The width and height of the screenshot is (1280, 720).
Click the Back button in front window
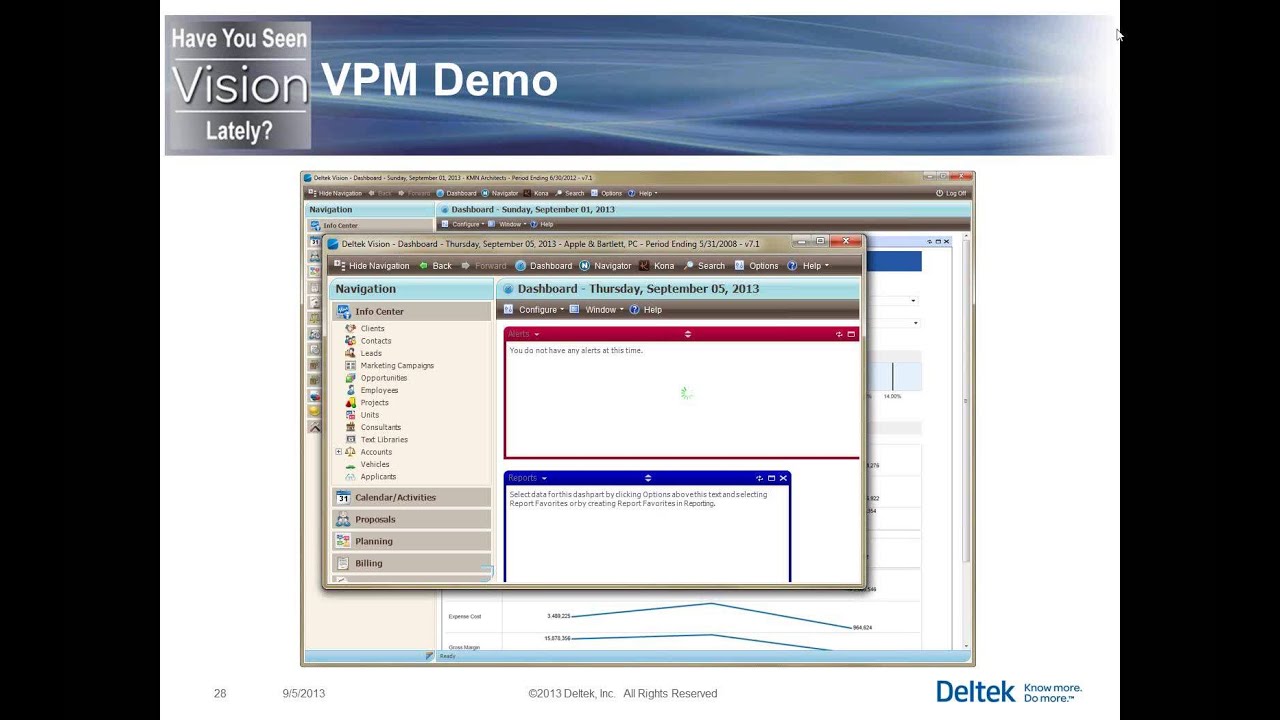(435, 266)
